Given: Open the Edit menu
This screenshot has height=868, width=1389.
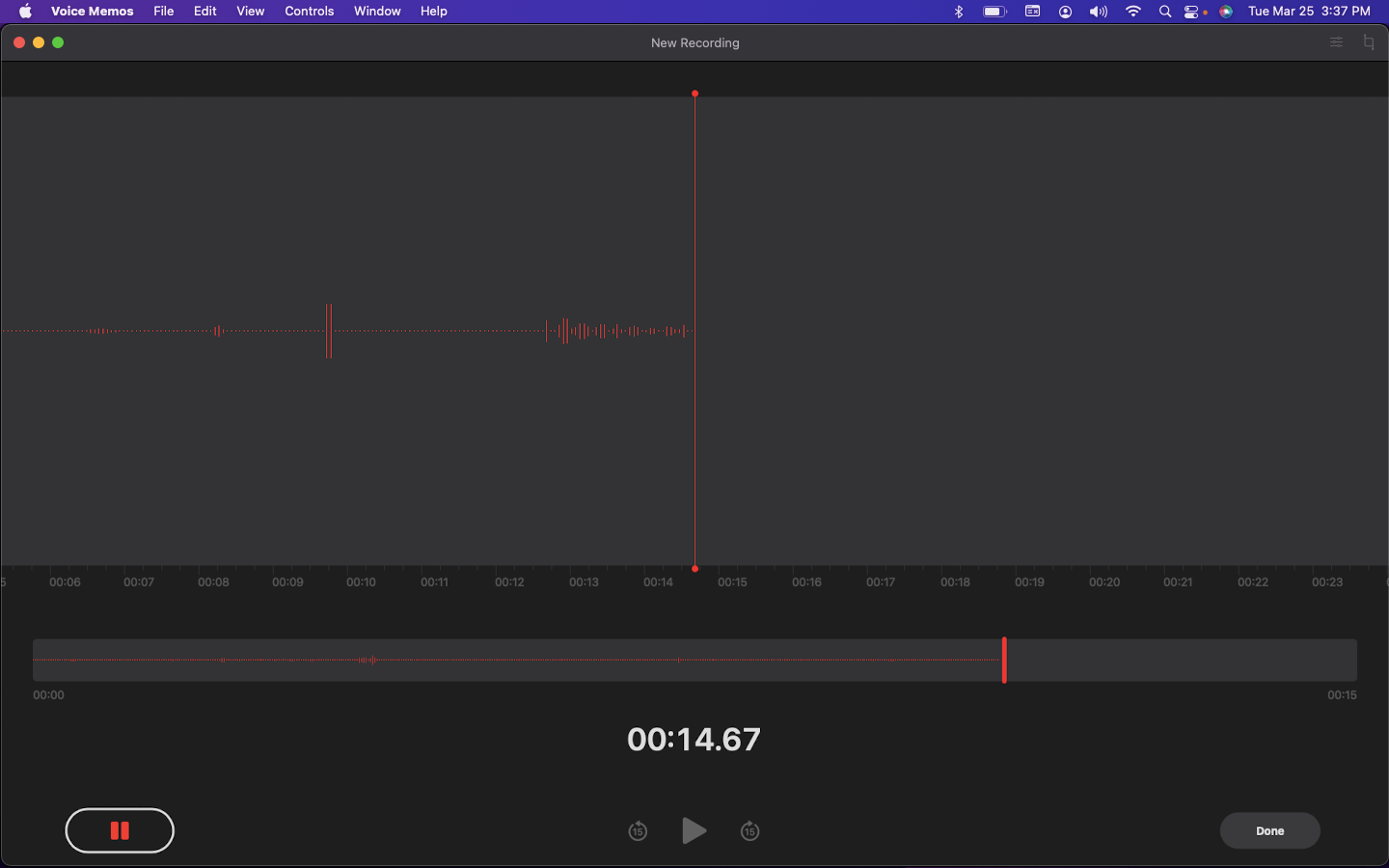Looking at the screenshot, I should click(205, 12).
